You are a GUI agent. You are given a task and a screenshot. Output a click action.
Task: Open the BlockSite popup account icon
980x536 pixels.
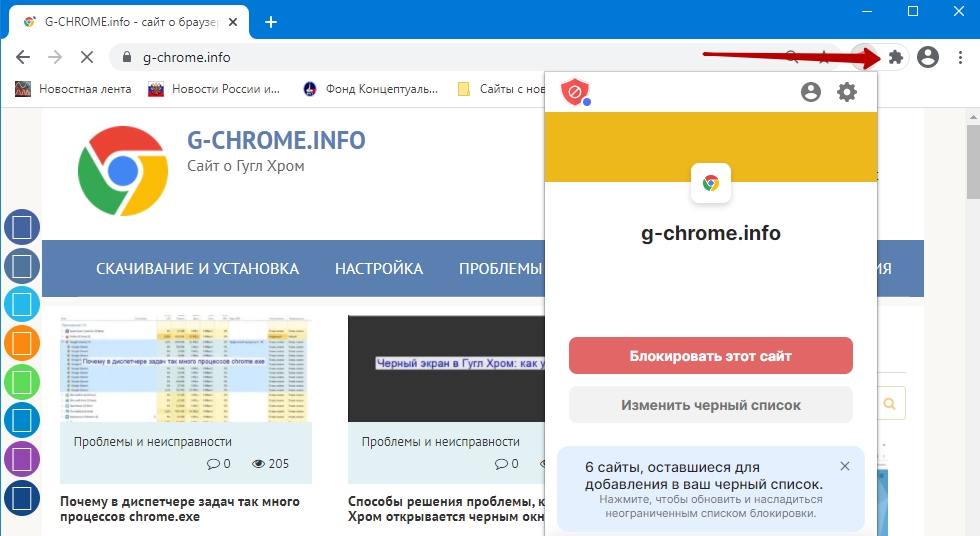coord(811,92)
